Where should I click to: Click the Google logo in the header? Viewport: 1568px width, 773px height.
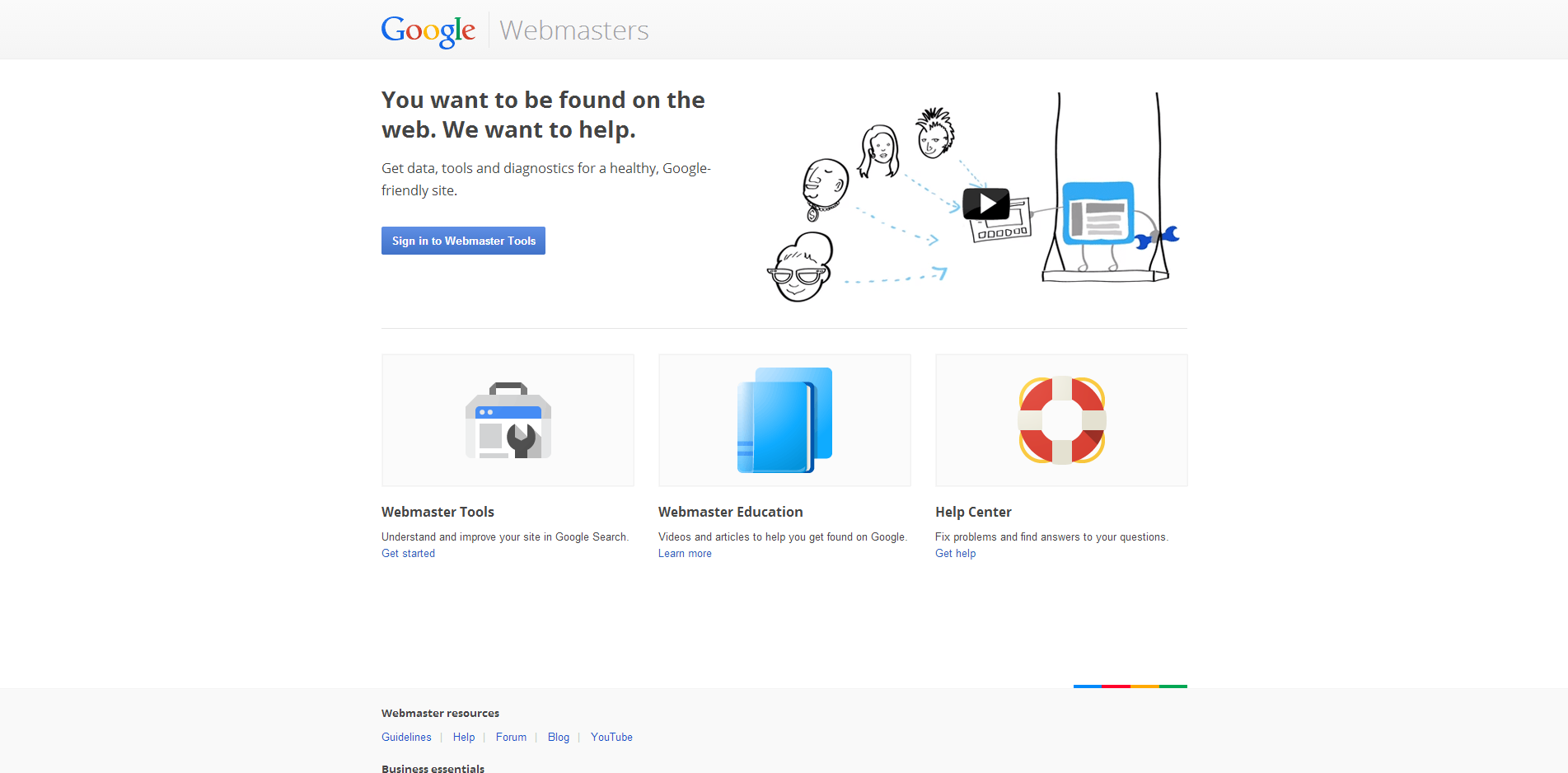(x=428, y=30)
